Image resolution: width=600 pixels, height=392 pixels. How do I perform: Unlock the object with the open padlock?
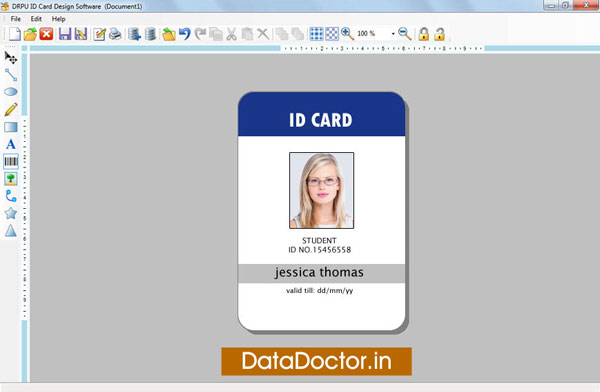coord(440,34)
